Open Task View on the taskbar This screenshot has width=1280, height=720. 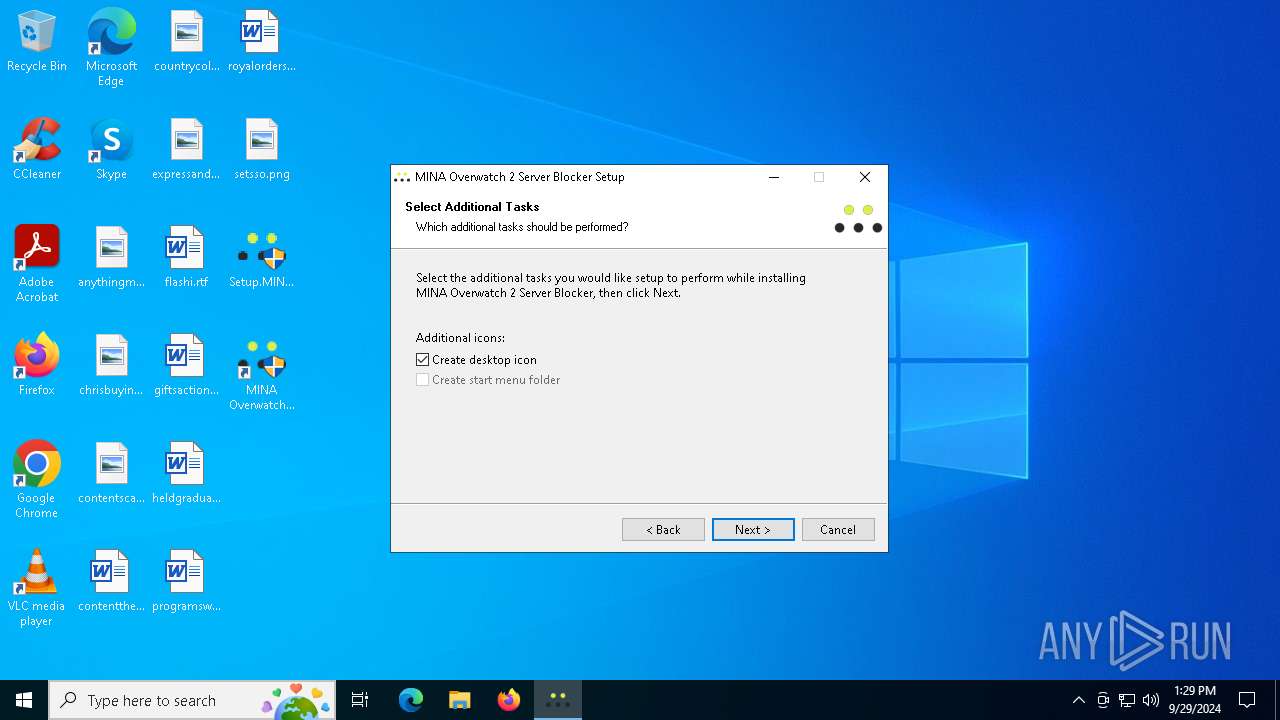[x=360, y=700]
